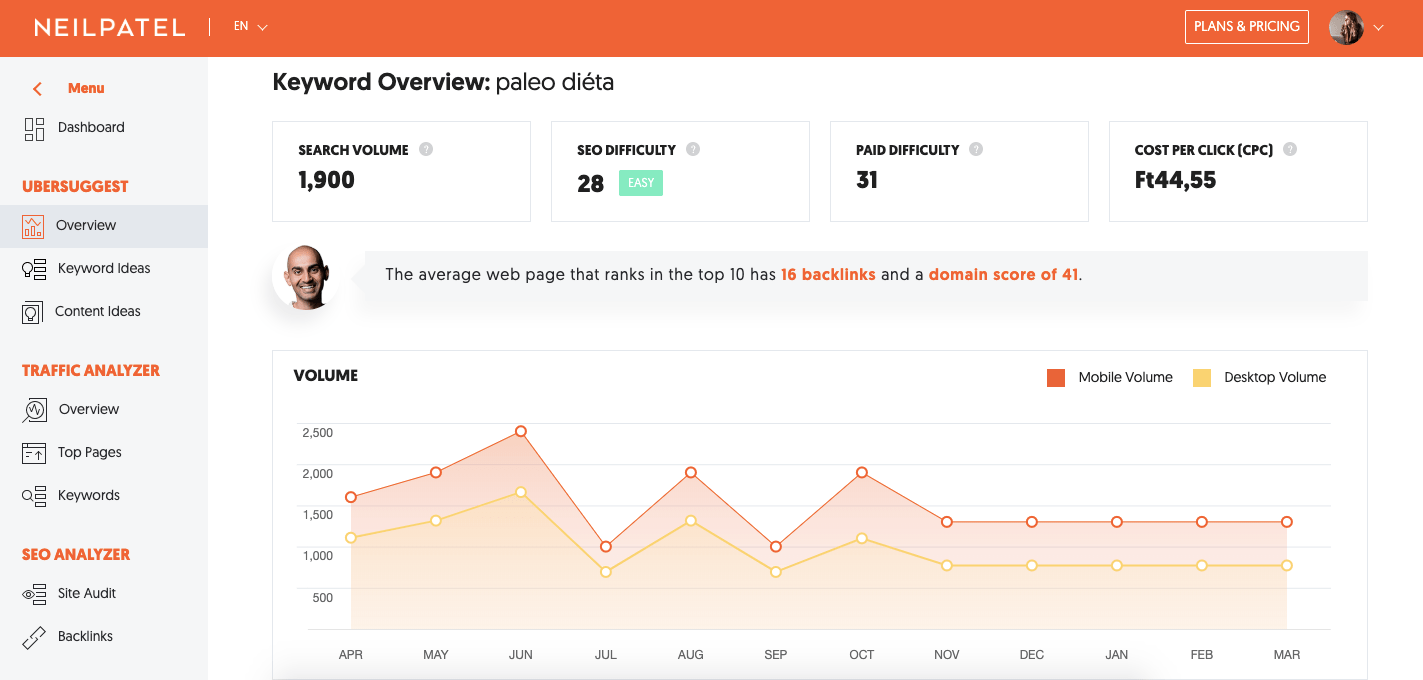Click the '16 backlinks' link

tap(828, 275)
